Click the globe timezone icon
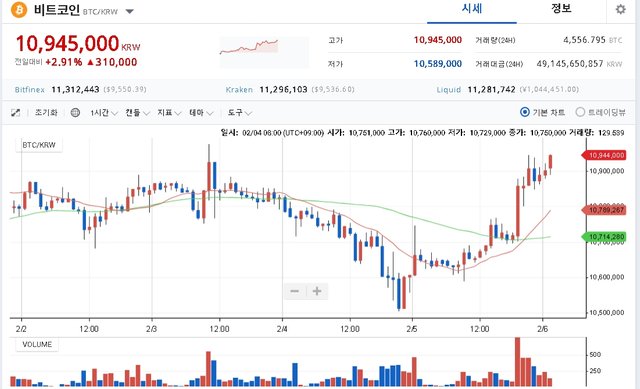Screen dimensions: 640x389 tap(75, 113)
